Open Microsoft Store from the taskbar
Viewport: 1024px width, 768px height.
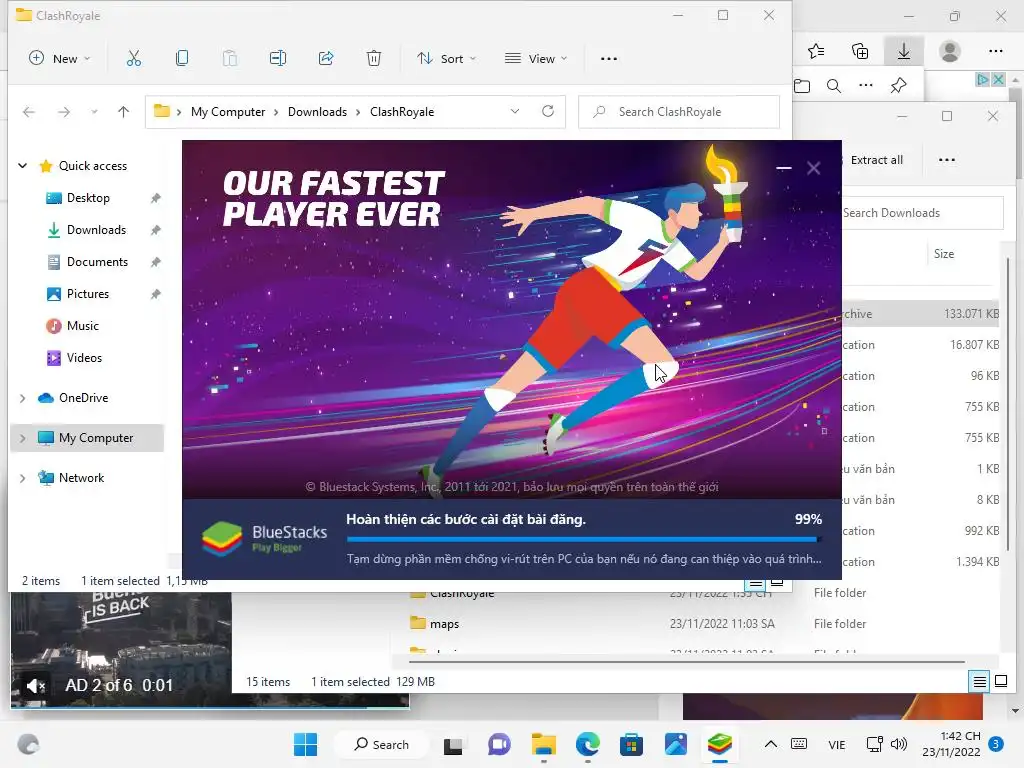(631, 744)
